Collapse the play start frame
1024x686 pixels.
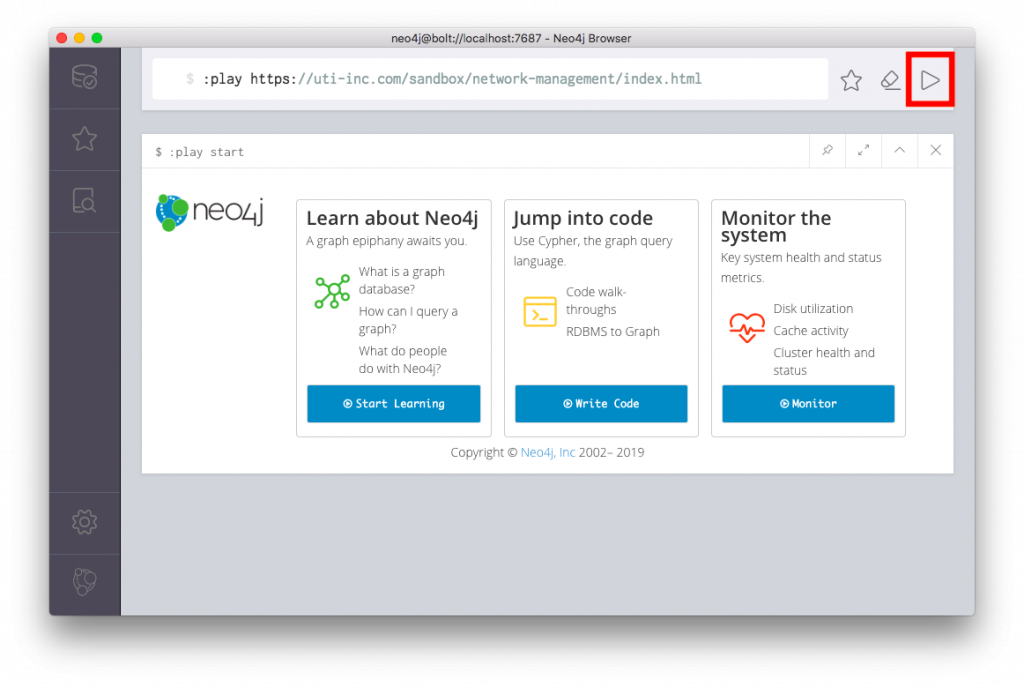click(899, 150)
